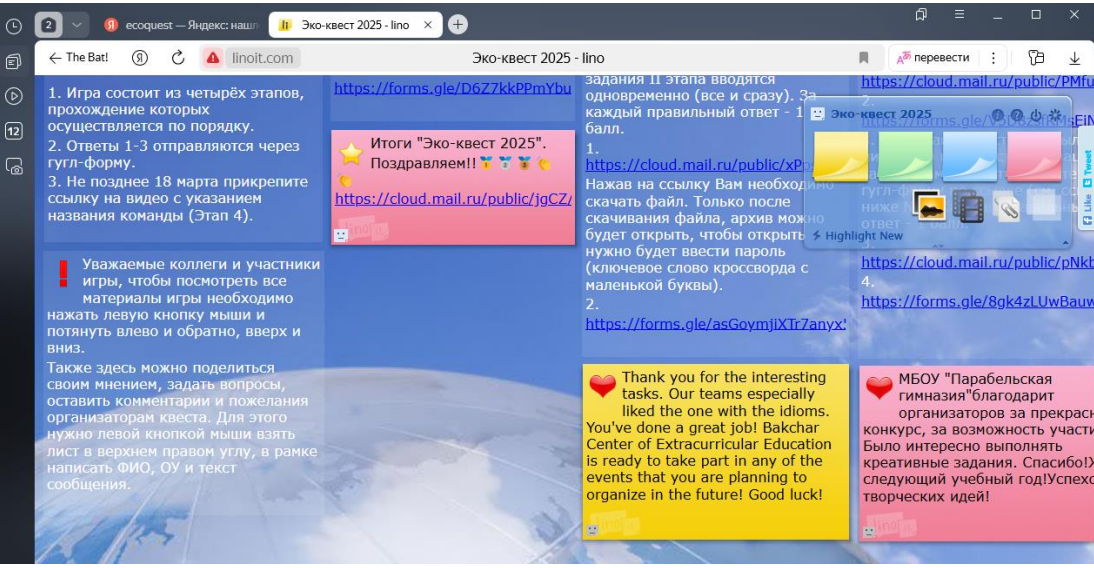Click text "3. Не позднее 18 марта прикрепите"
Screen dimensions: 1094x568
tap(178, 181)
